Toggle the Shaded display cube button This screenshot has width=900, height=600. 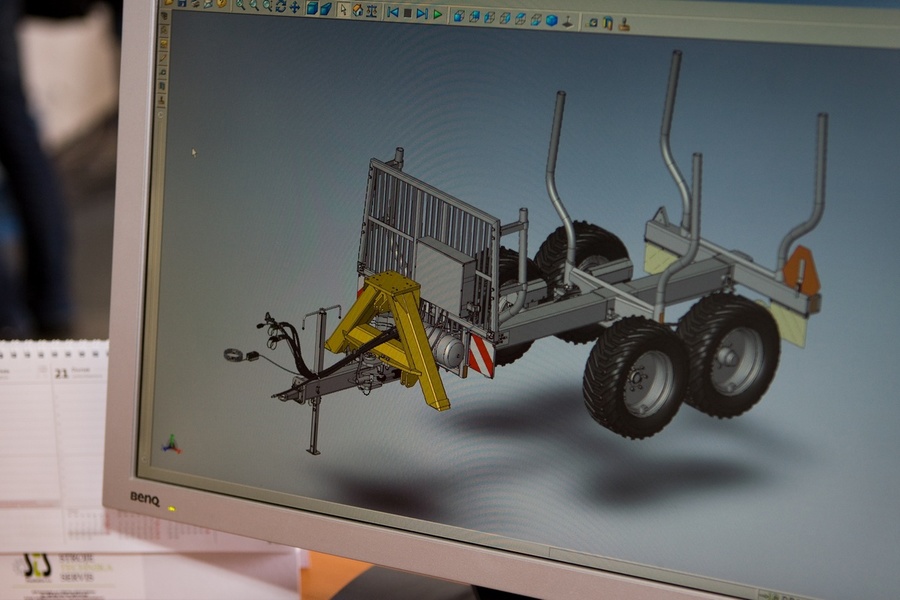click(x=312, y=8)
